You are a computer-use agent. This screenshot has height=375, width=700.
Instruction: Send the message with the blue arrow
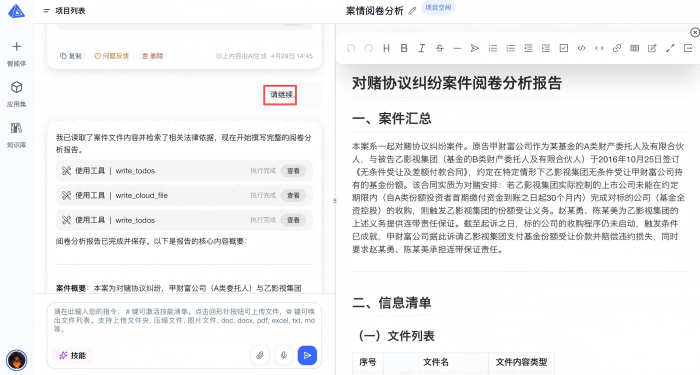[x=307, y=355]
